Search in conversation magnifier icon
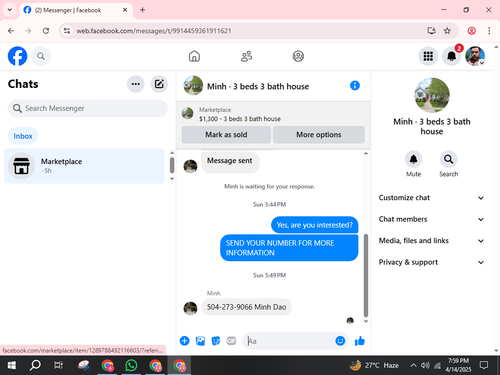The width and height of the screenshot is (500, 375). pyautogui.click(x=448, y=159)
